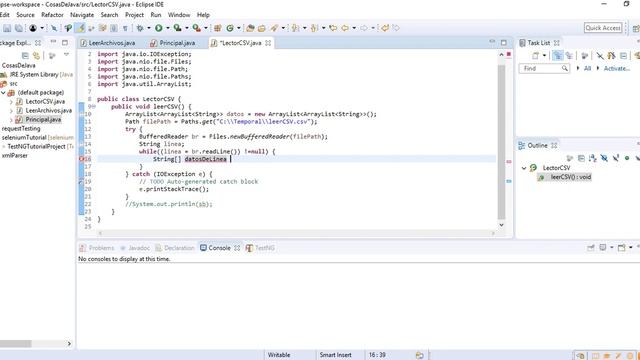Click the New Java Class green icon
640x360 pixels.
[230, 28]
